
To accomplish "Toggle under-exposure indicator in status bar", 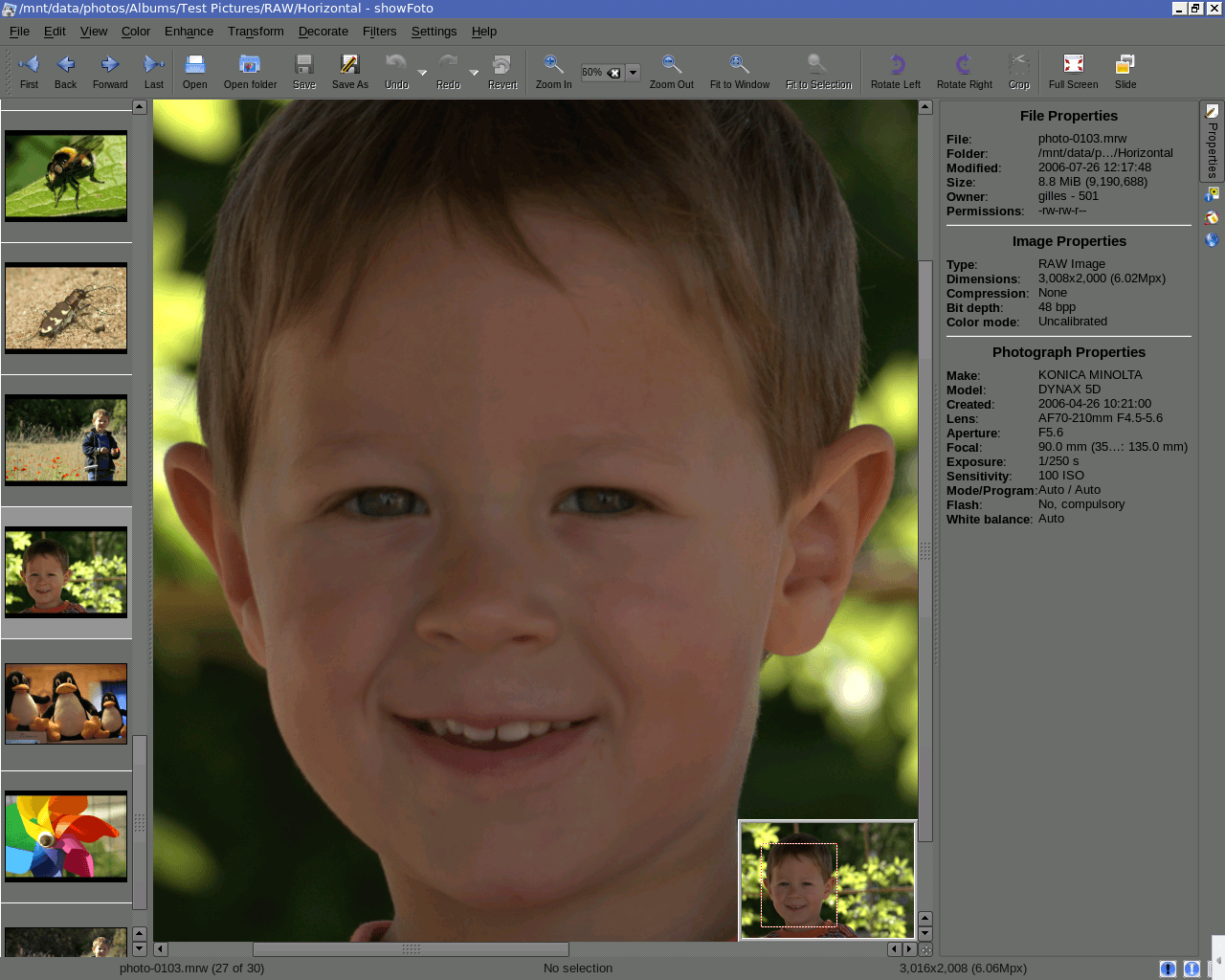I will 1168,969.
